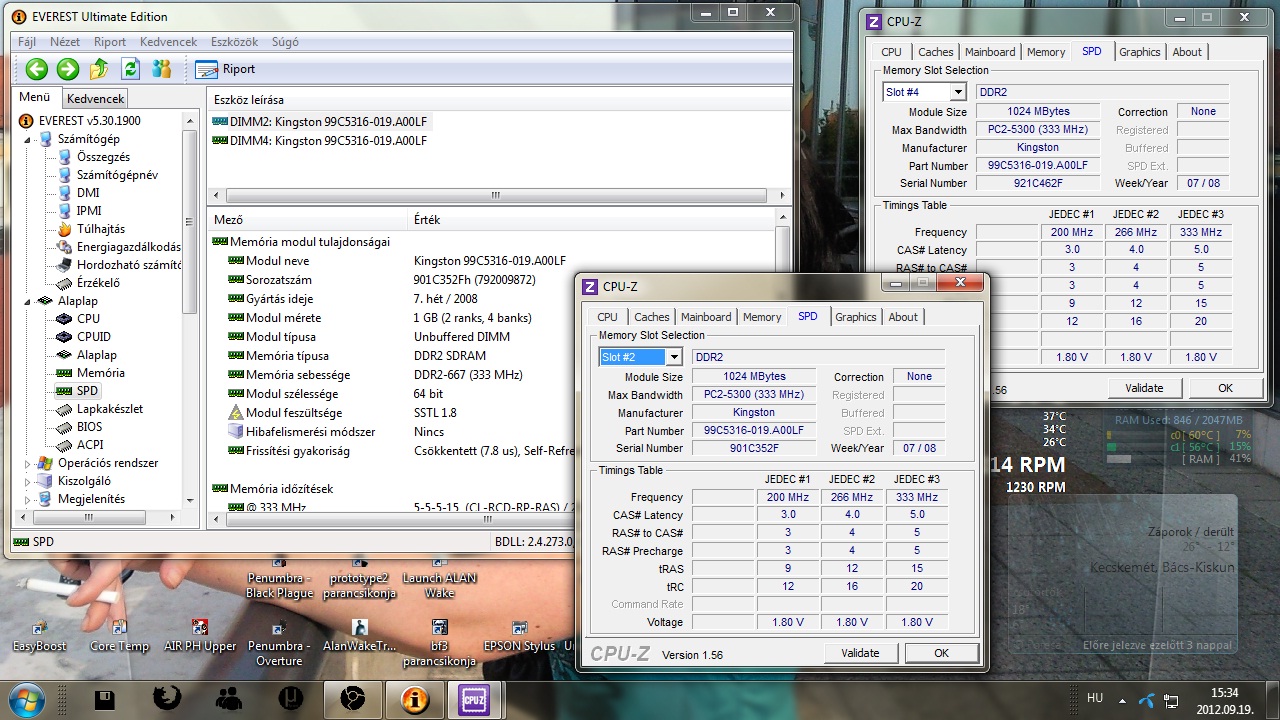Open the Slot #2 dropdown in front CPU-Z
The height and width of the screenshot is (720, 1280).
click(x=674, y=357)
